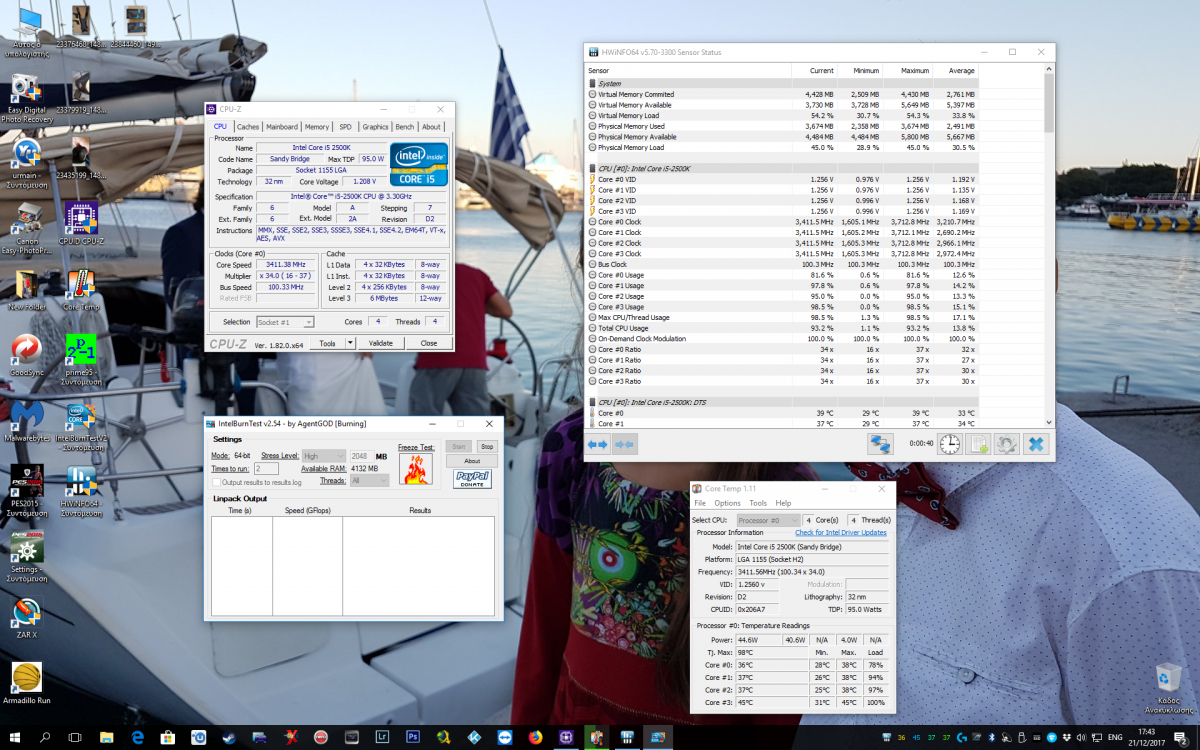Click the HWiNFO clock timer icon
This screenshot has width=1200, height=750.
tap(949, 444)
